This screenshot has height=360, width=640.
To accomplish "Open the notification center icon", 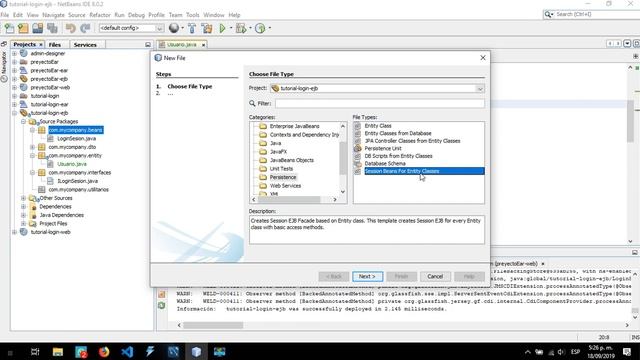I will point(627,351).
